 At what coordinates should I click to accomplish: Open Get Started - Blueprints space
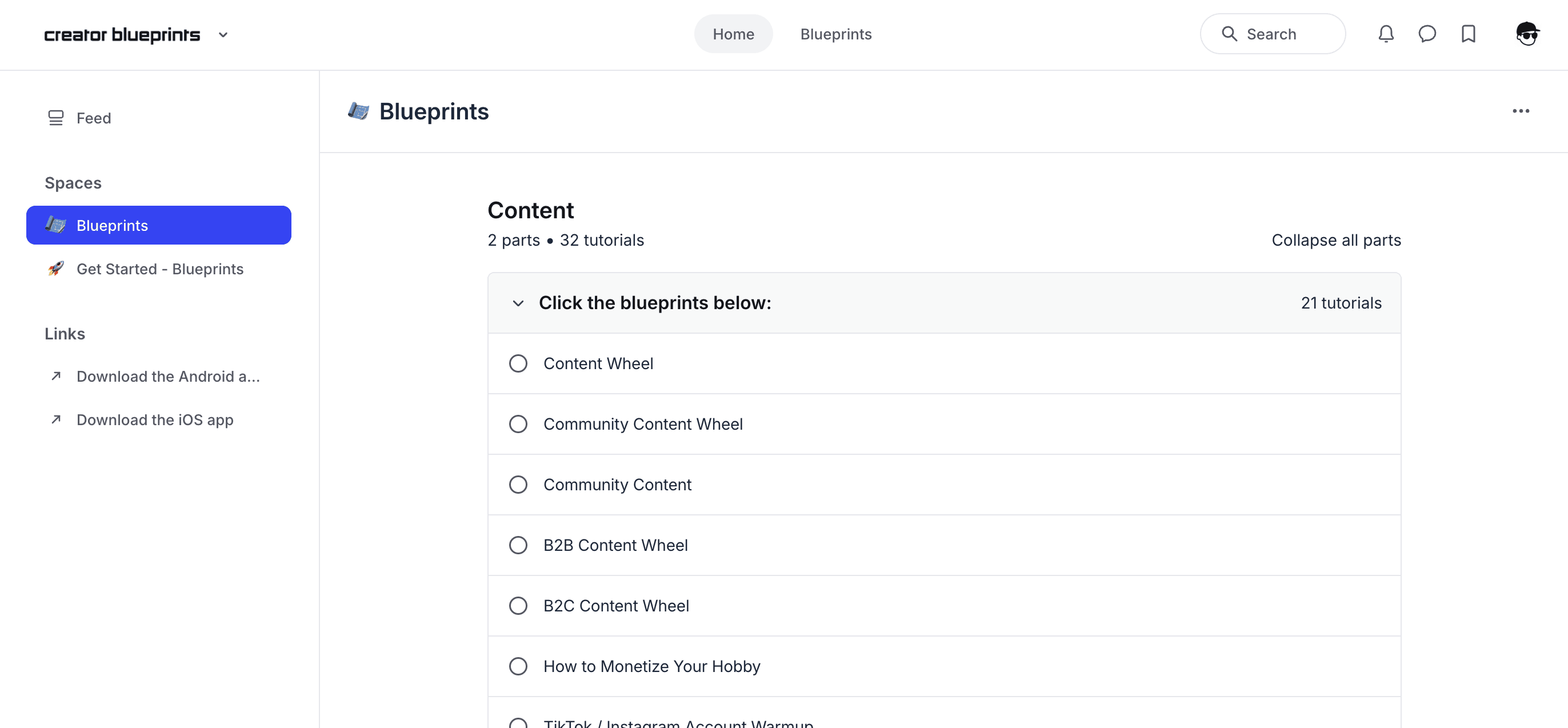coord(158,269)
